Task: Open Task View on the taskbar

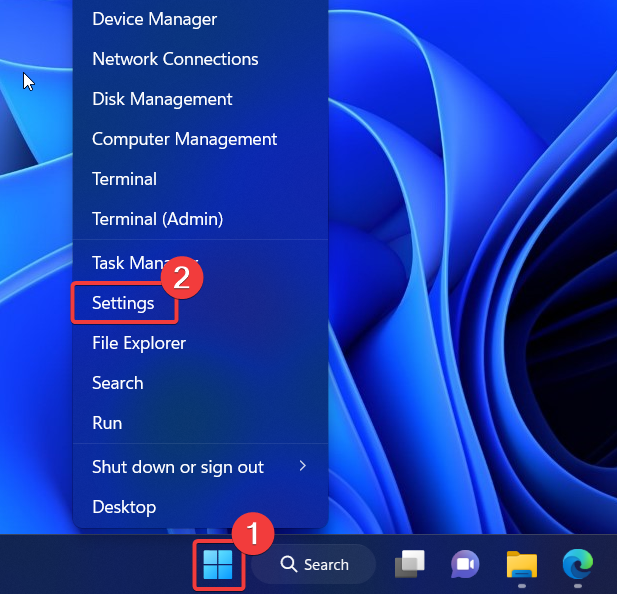Action: (410, 564)
